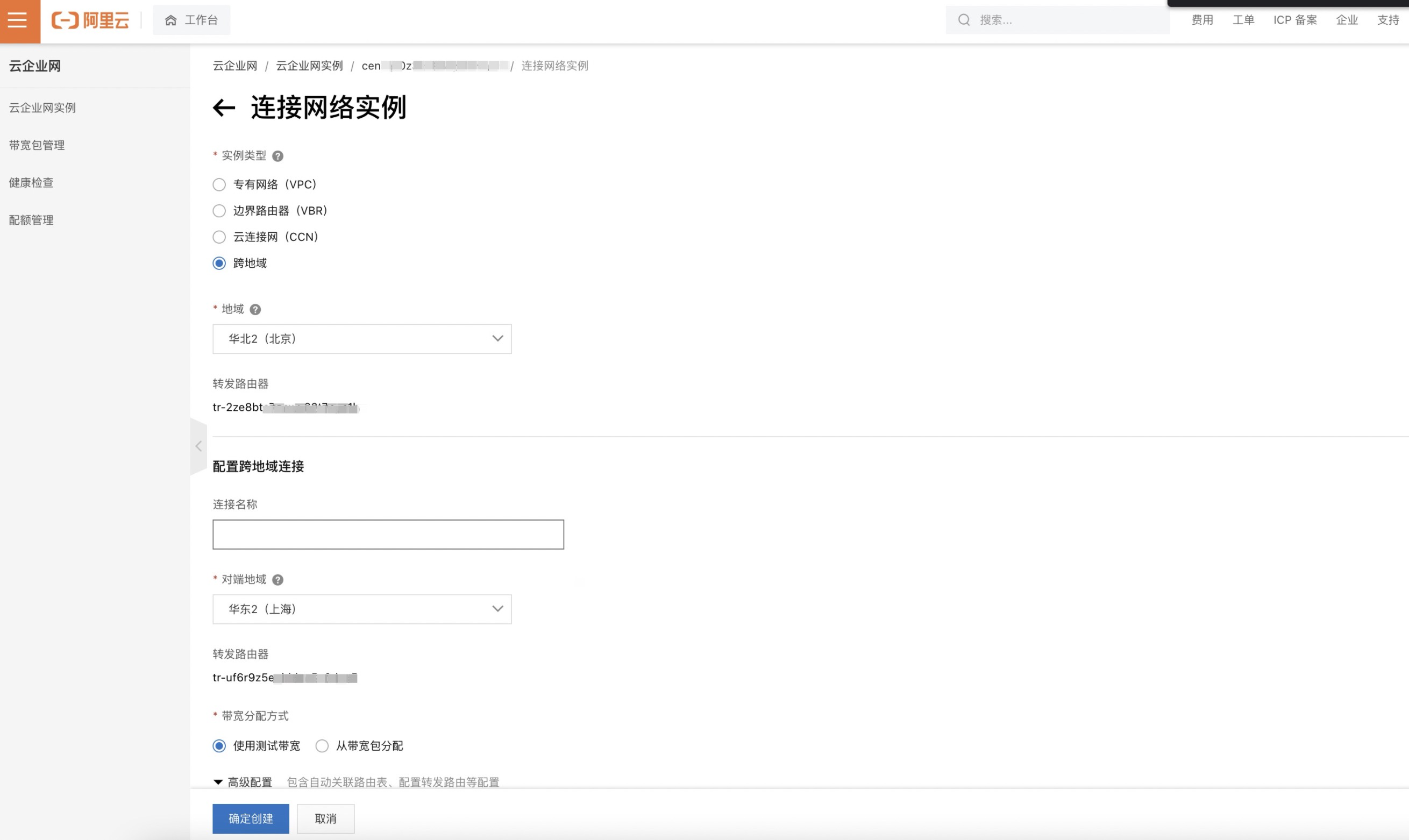Click help icon next to 实例类型
Image resolution: width=1409 pixels, height=840 pixels.
coord(277,156)
